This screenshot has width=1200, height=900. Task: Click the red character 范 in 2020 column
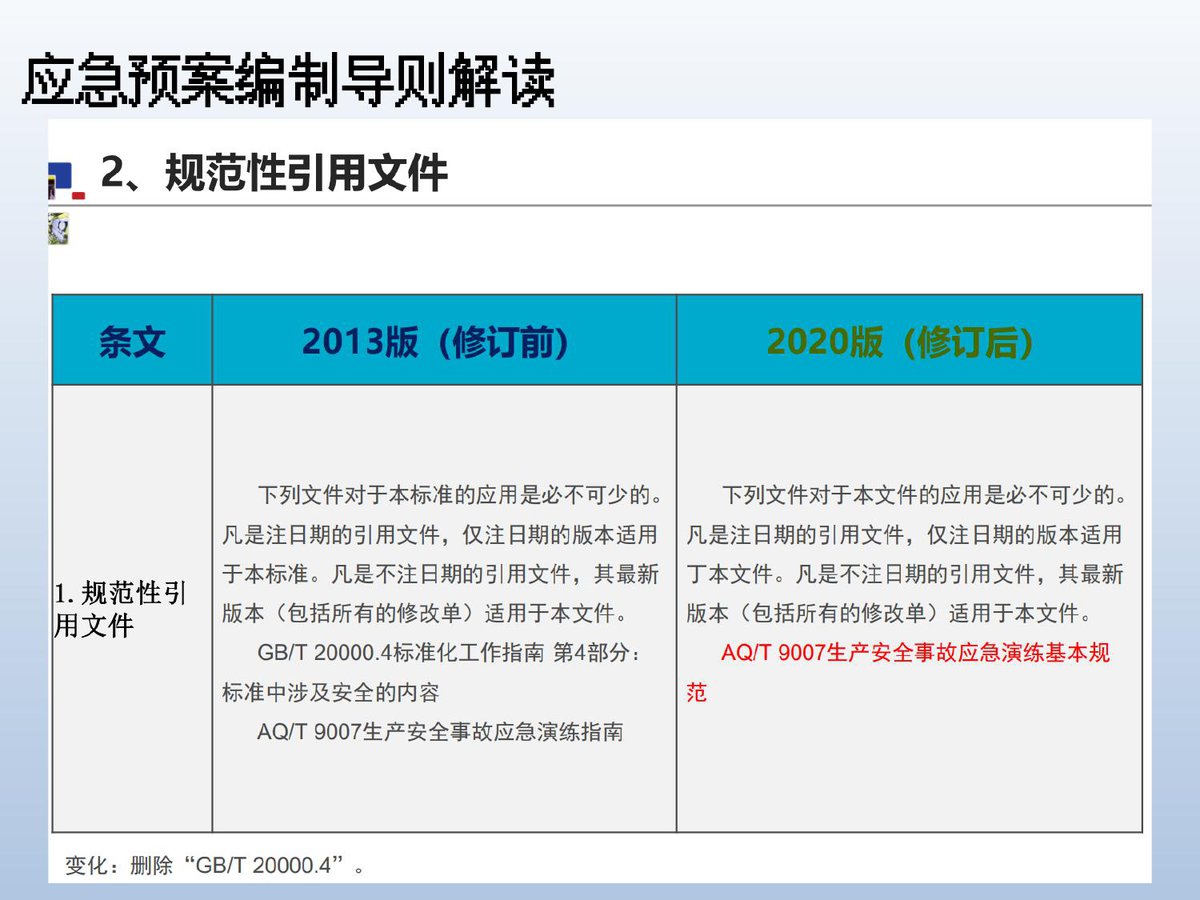[x=697, y=692]
